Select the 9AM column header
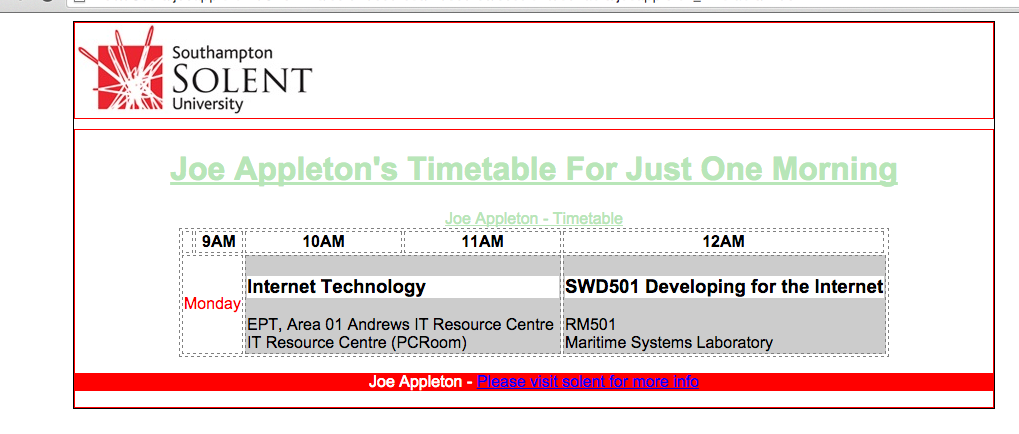The image size is (1019, 434). (x=218, y=242)
